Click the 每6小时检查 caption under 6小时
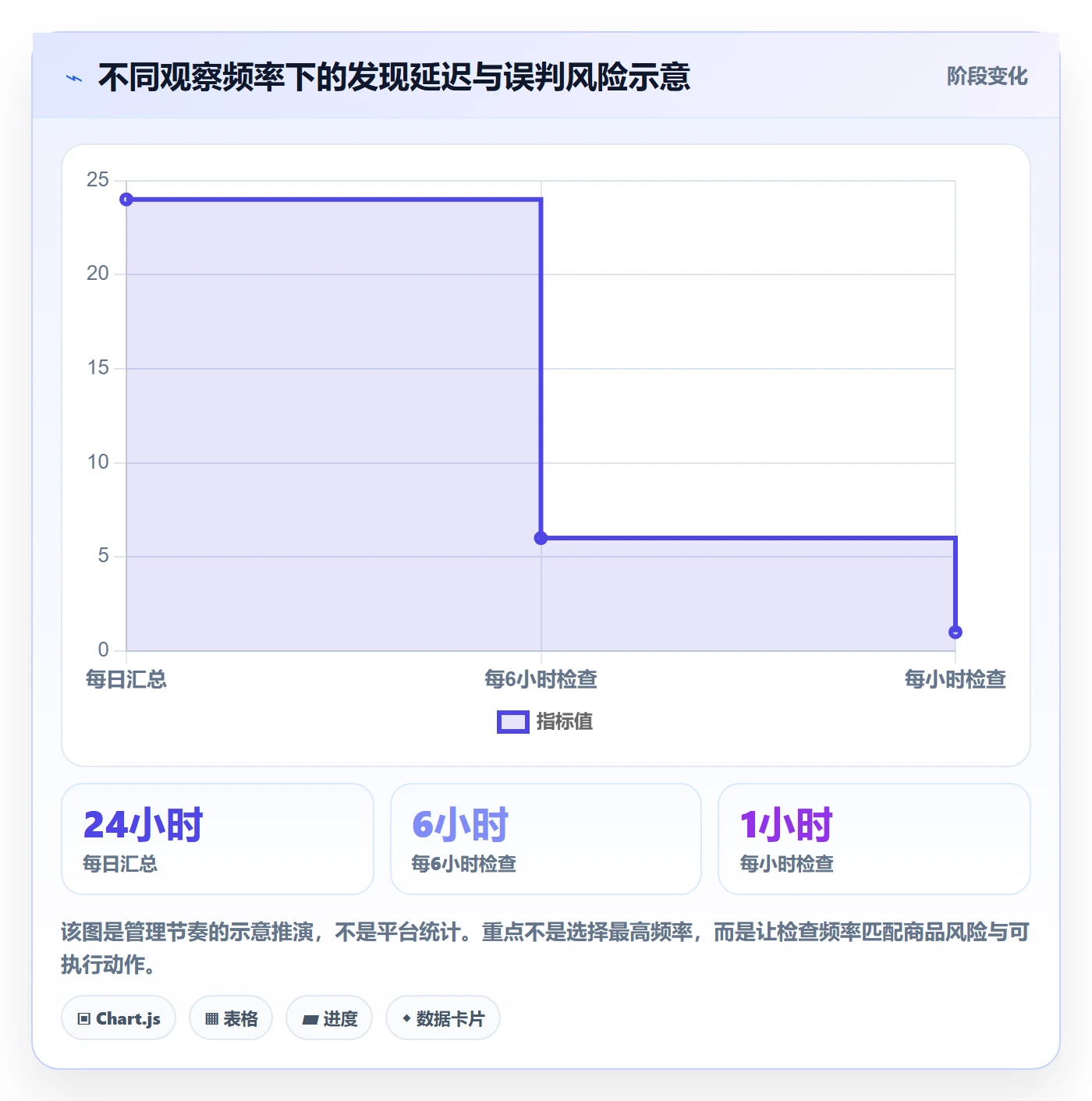This screenshot has width=1092, height=1101. 464,864
